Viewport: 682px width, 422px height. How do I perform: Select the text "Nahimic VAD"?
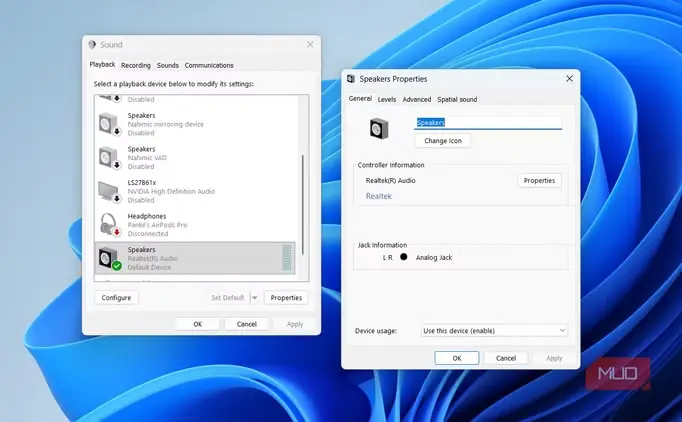point(147,157)
